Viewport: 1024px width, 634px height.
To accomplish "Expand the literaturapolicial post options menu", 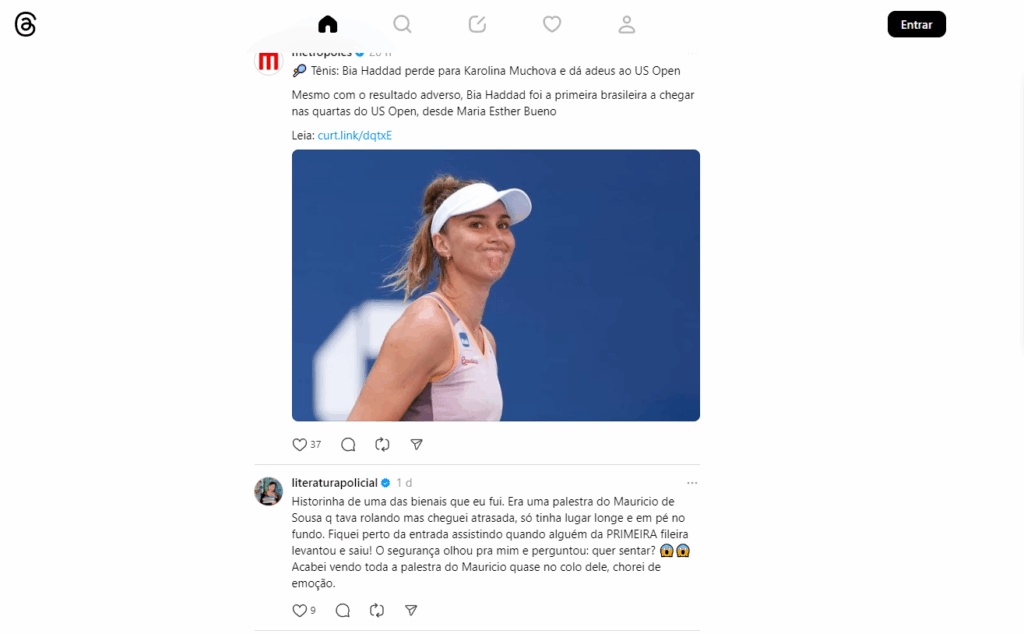I will point(692,483).
